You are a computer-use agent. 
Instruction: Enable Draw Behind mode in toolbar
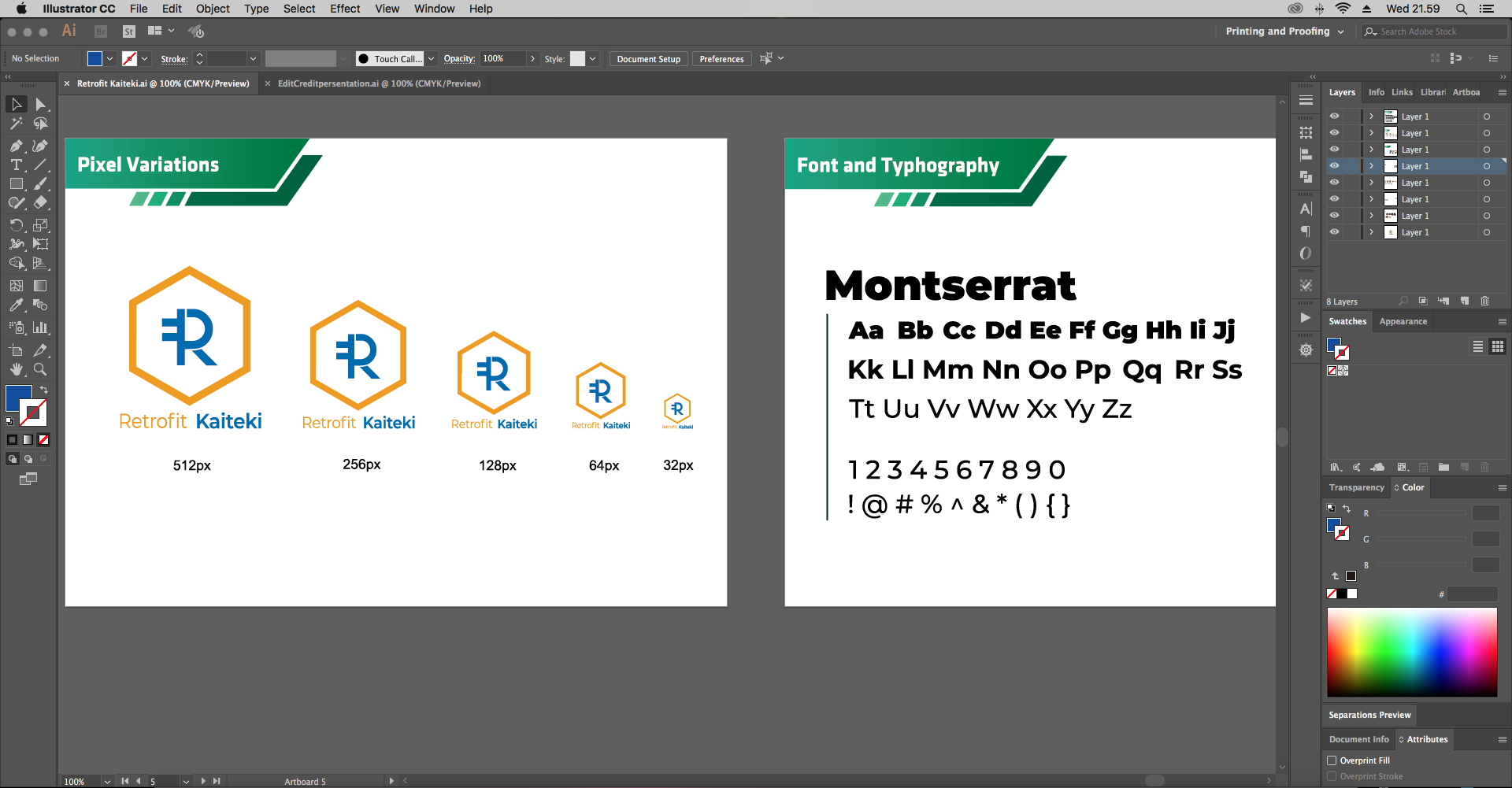point(28,459)
